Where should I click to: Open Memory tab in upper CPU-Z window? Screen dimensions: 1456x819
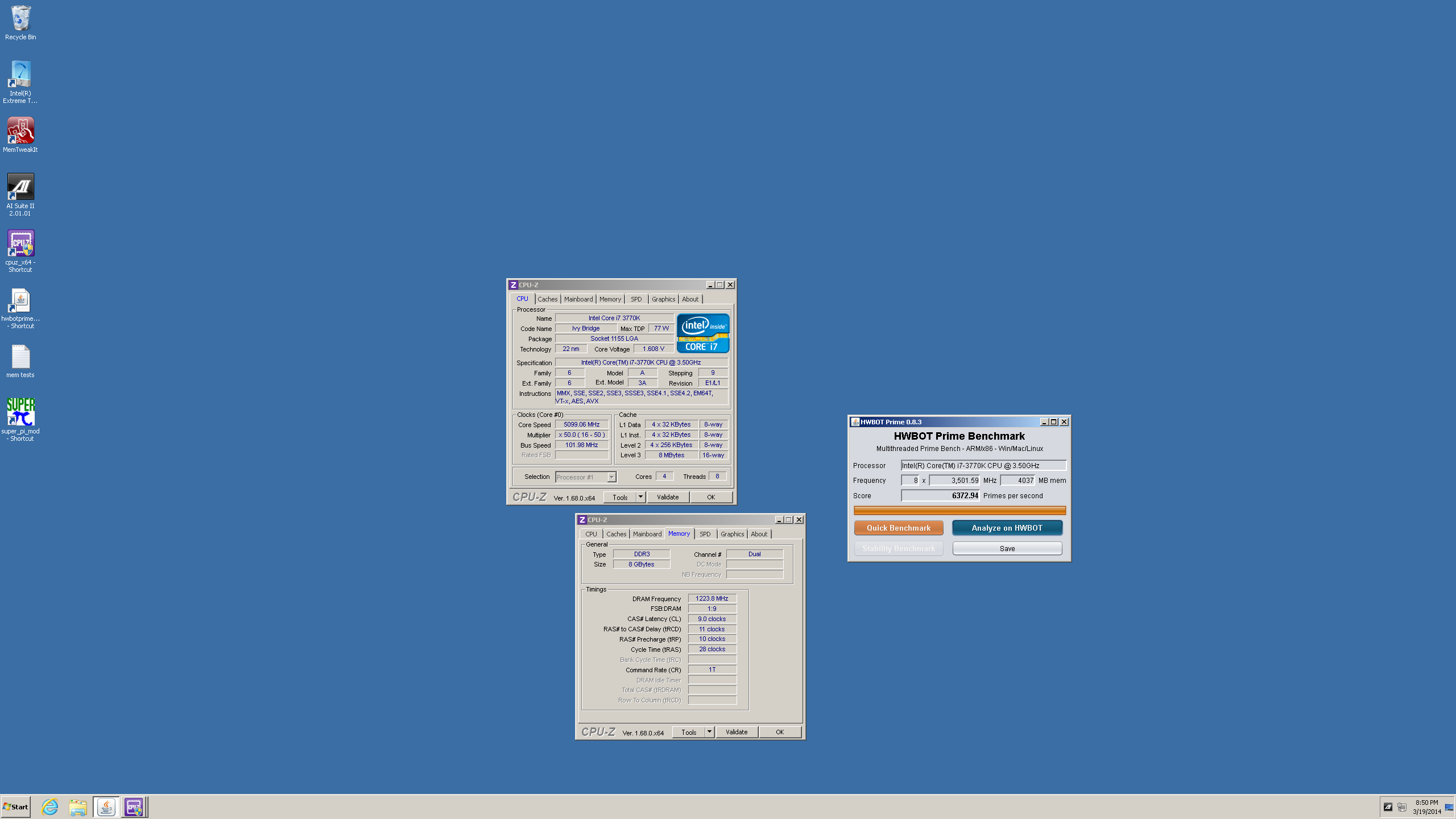pos(610,299)
